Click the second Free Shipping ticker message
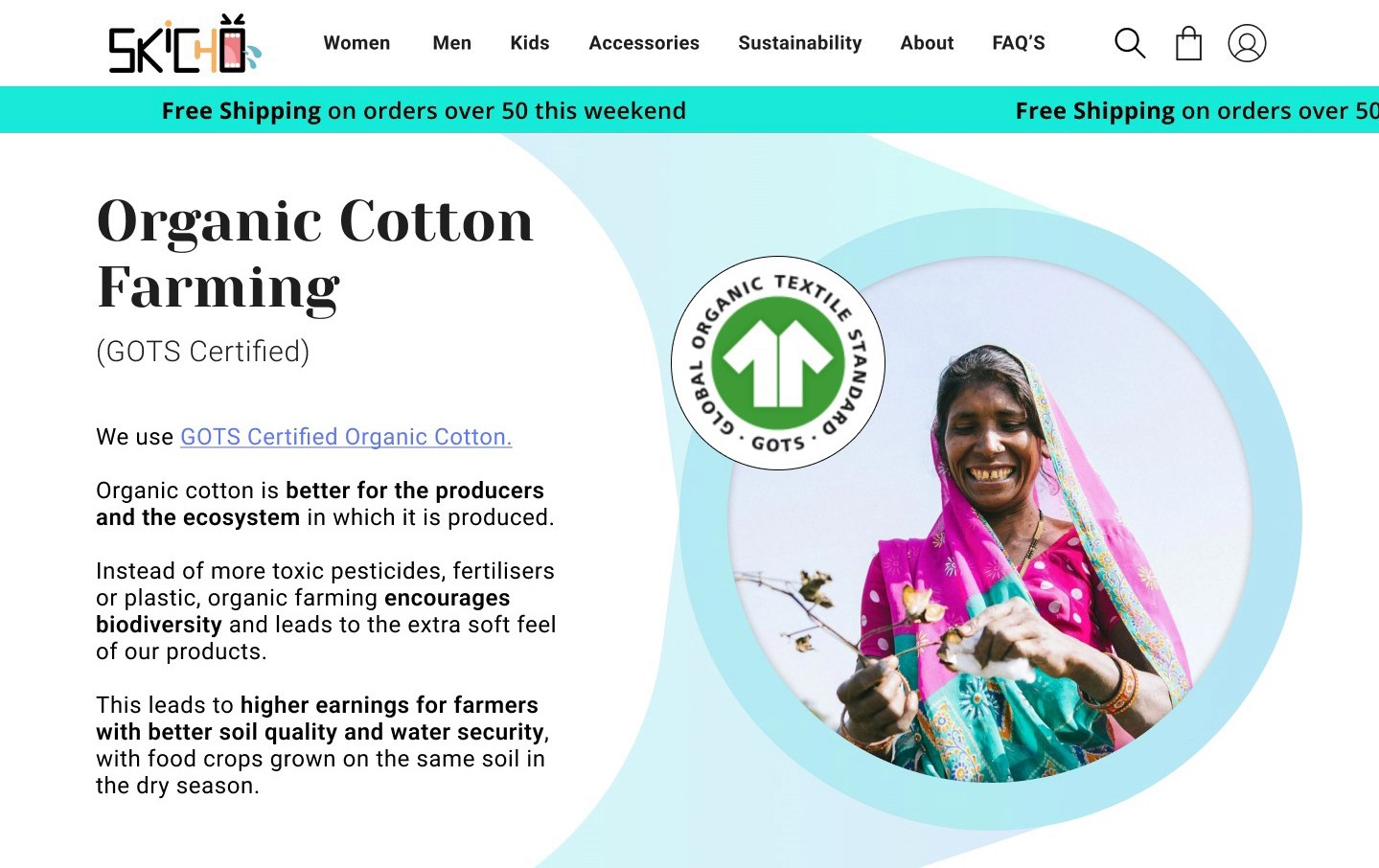The height and width of the screenshot is (868, 1379). [x=1197, y=111]
